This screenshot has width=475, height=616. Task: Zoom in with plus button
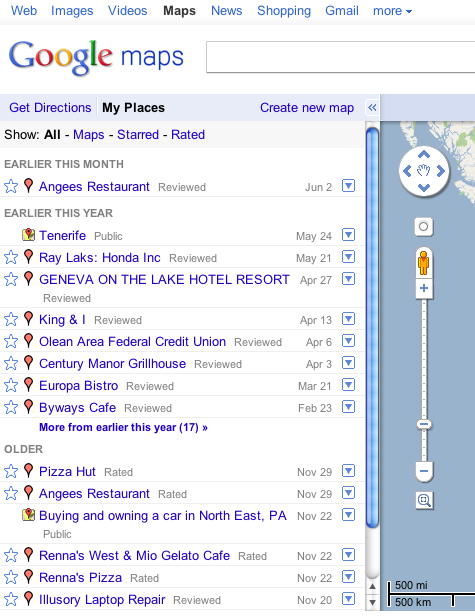[424, 288]
